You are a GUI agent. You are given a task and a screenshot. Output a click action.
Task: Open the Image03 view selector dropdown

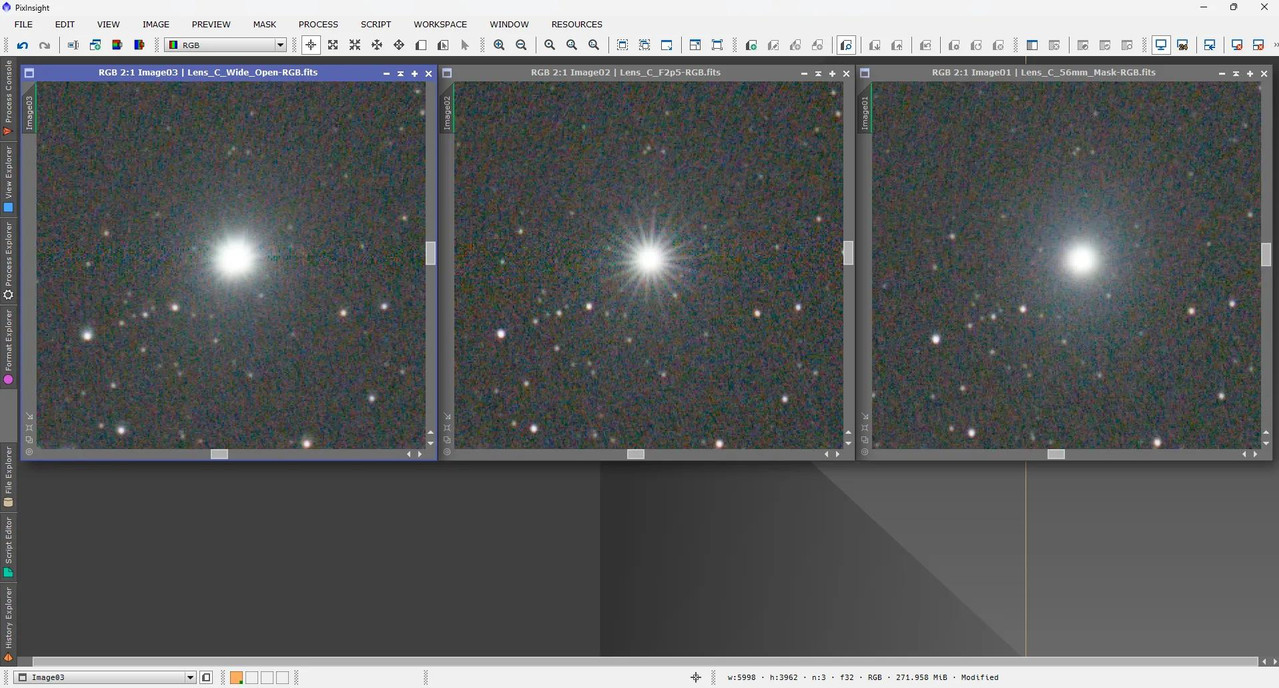pyautogui.click(x=107, y=677)
